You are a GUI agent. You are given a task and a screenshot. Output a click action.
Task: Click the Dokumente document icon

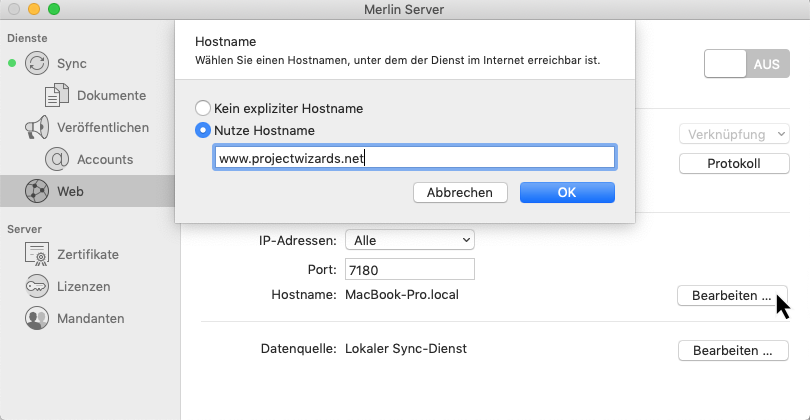pos(57,96)
